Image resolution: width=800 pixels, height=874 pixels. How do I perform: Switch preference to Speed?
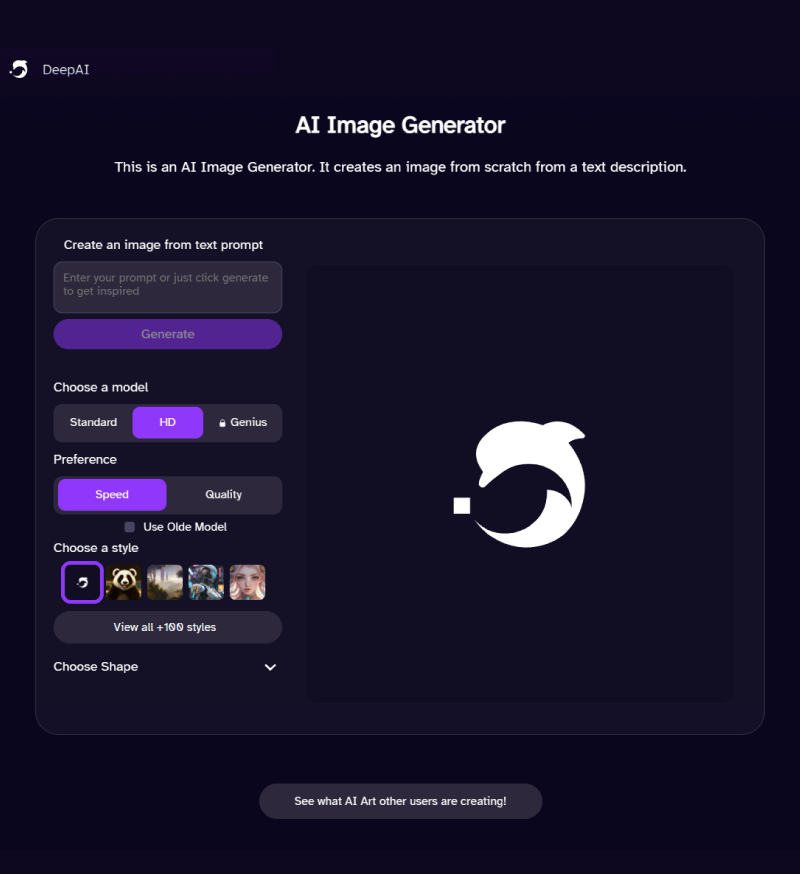tap(112, 494)
